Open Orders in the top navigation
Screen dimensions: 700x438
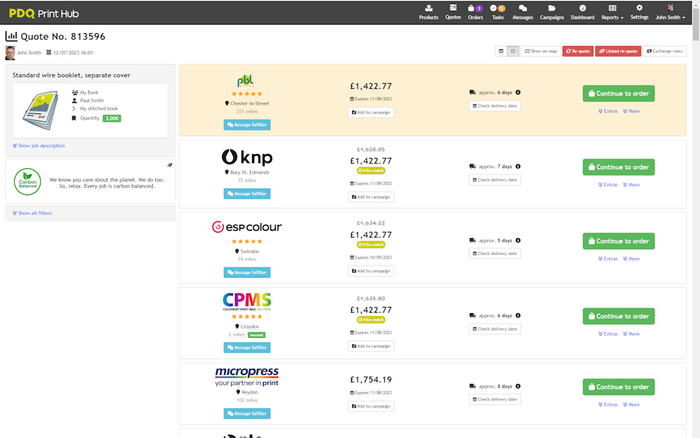(x=475, y=12)
